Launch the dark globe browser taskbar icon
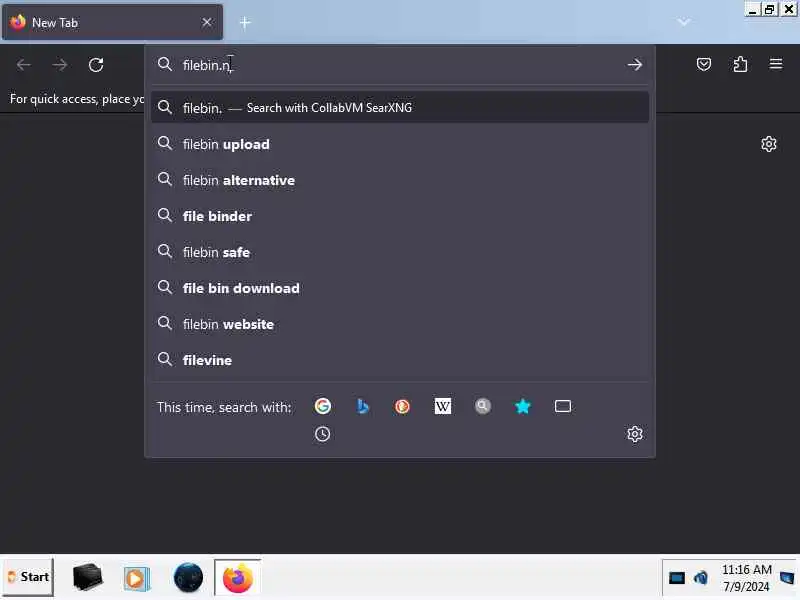 click(188, 578)
